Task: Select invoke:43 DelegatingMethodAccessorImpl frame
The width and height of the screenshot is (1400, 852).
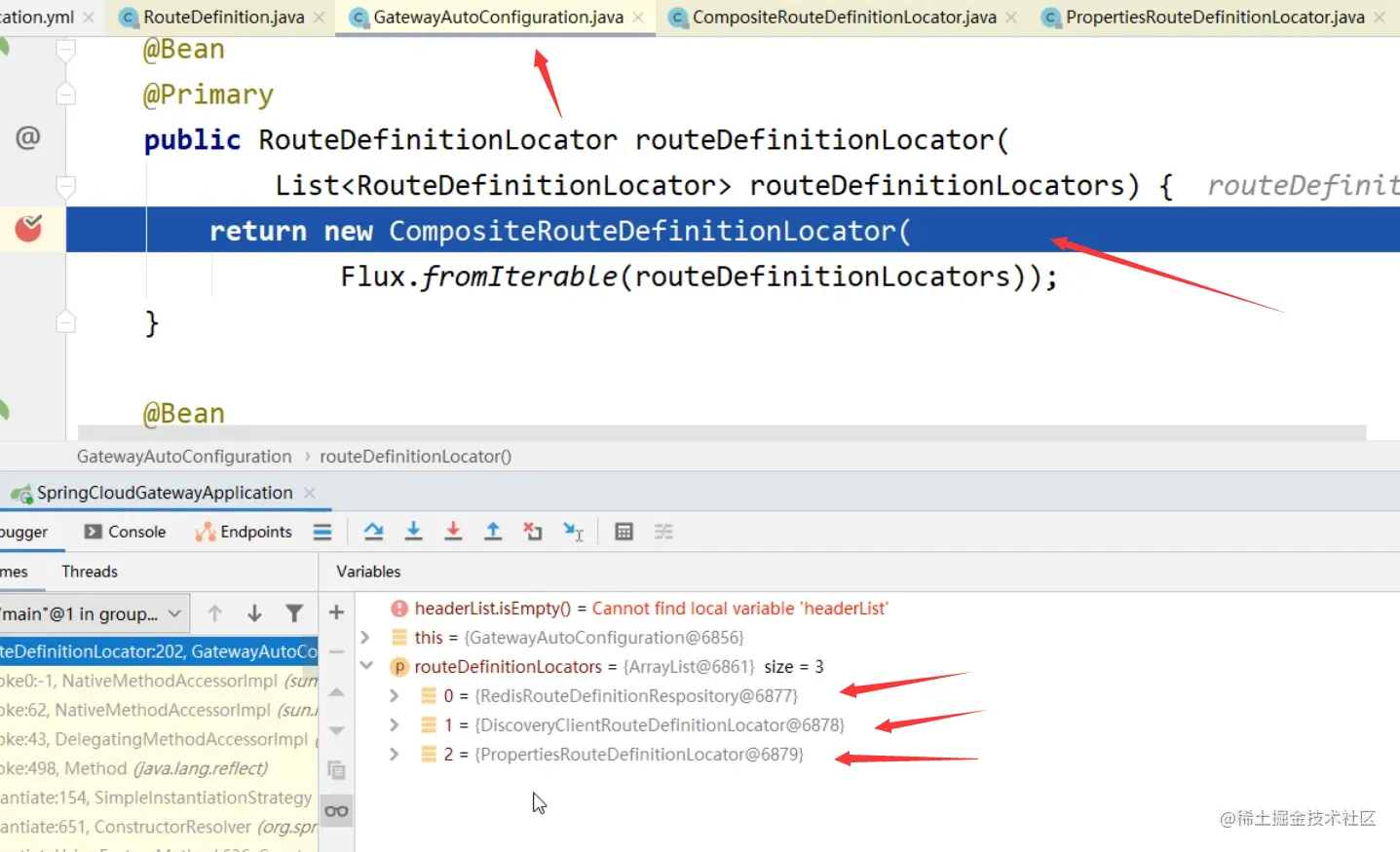Action: [159, 739]
